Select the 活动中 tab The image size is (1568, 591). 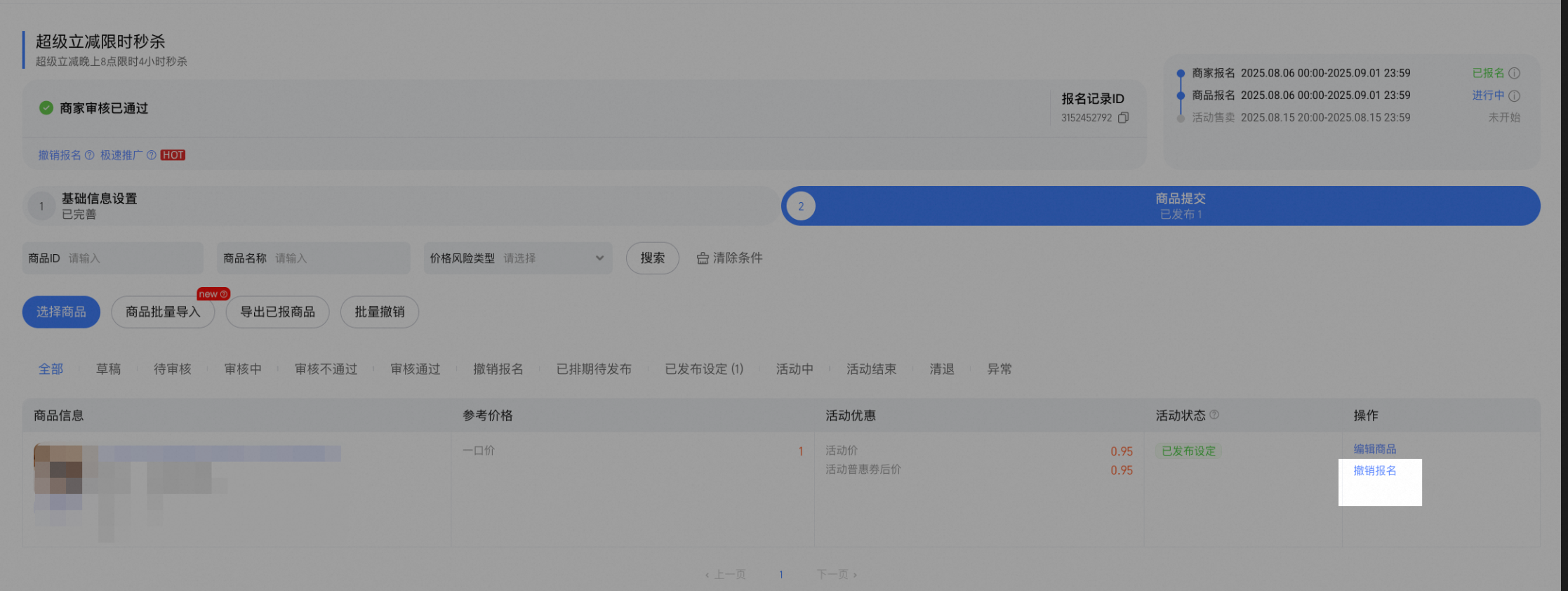pyautogui.click(x=795, y=369)
